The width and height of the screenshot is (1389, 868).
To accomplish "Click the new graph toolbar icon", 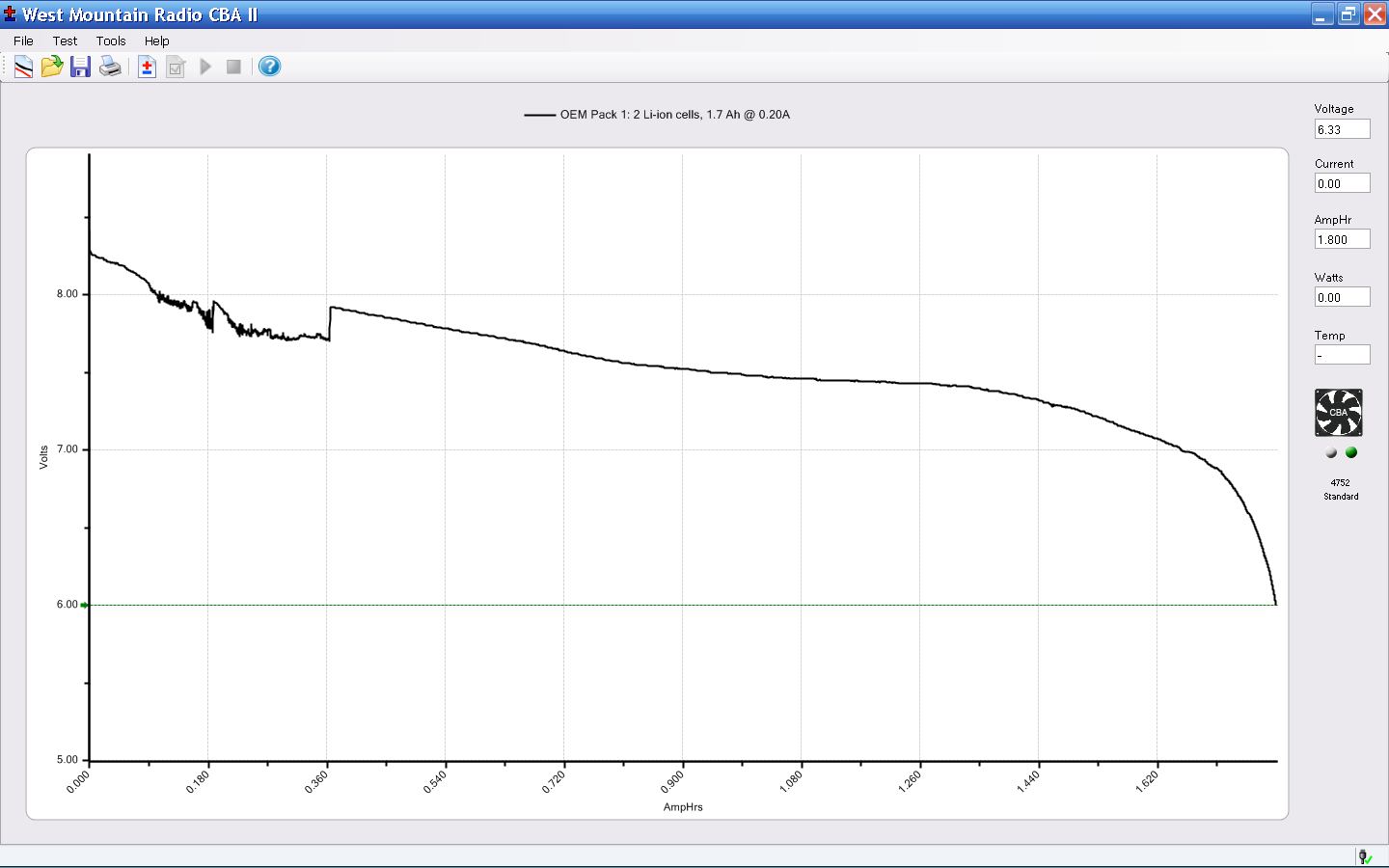I will click(x=23, y=67).
